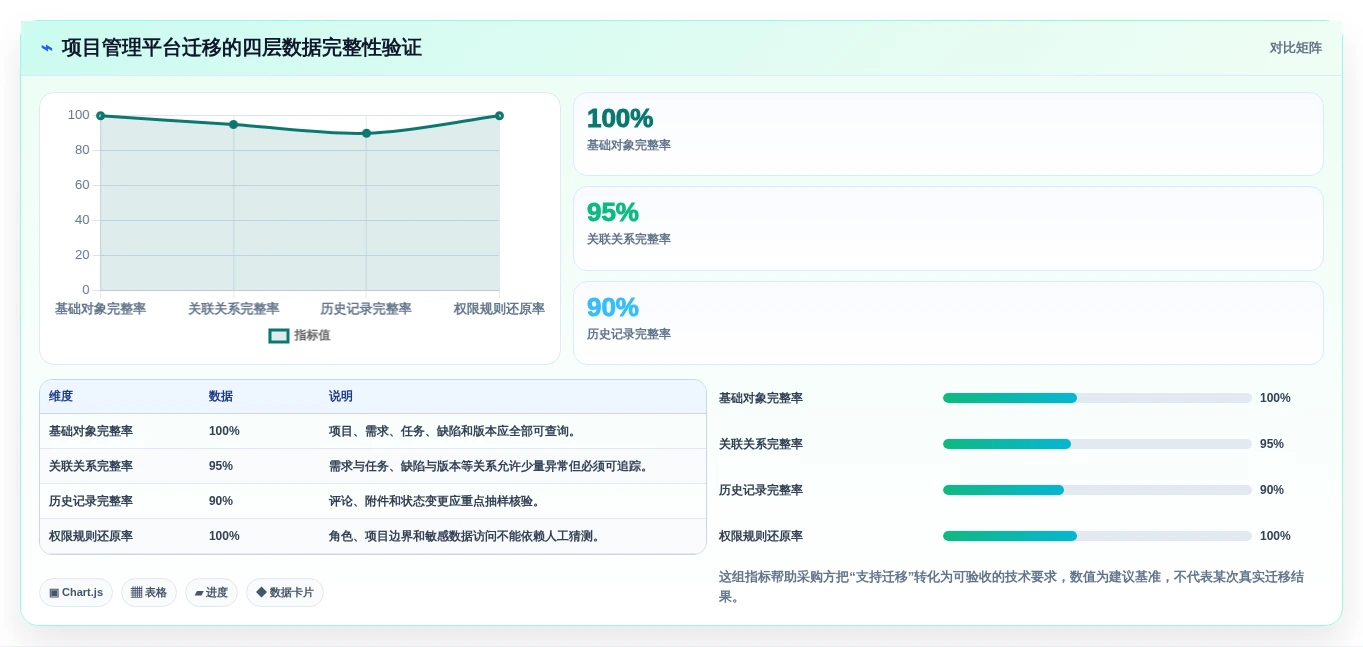Click the 95% 关联关系完整率 stat card
Viewport: 1363px width, 647px height.
[948, 228]
